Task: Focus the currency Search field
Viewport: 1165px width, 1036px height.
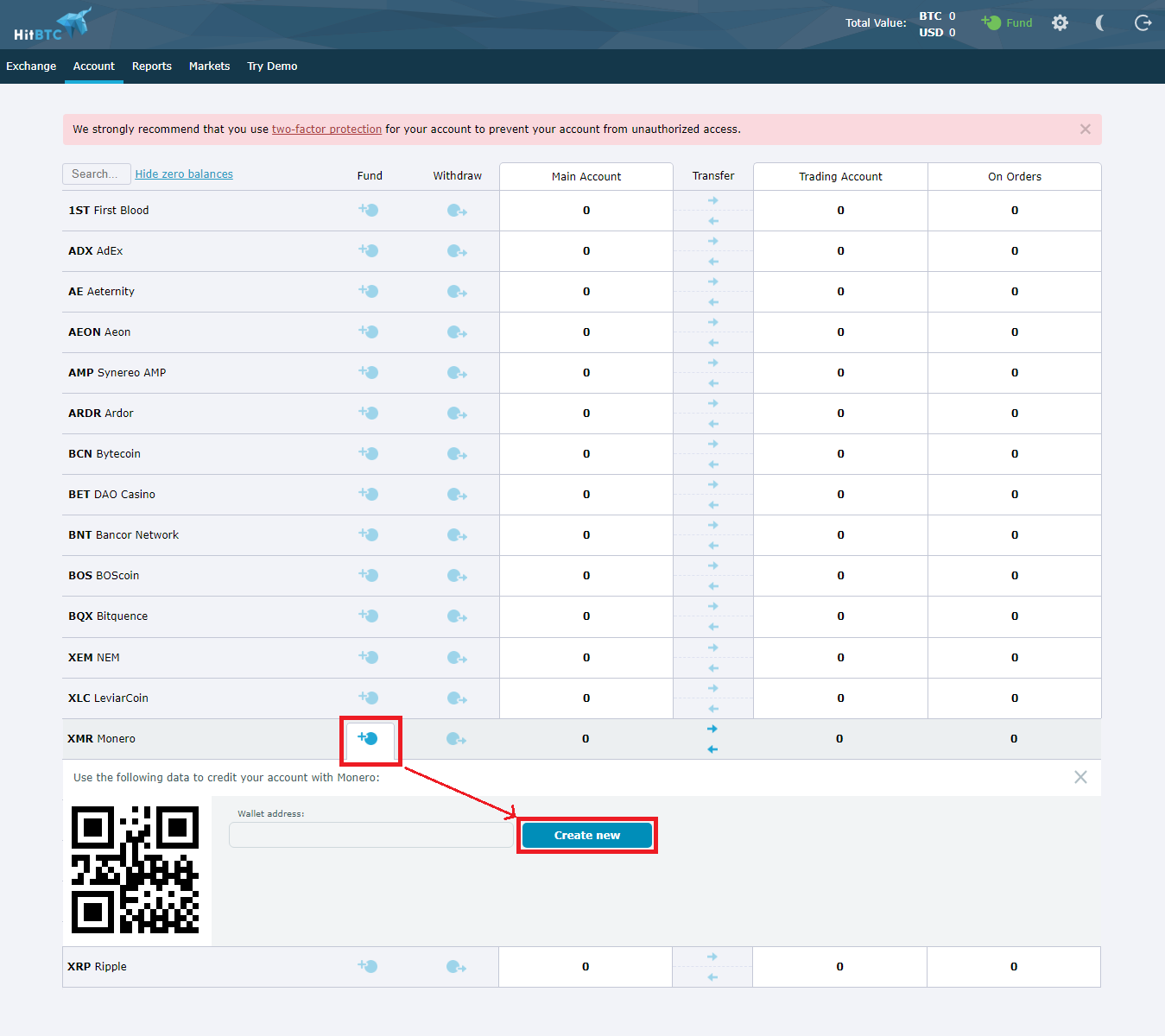Action: point(96,174)
